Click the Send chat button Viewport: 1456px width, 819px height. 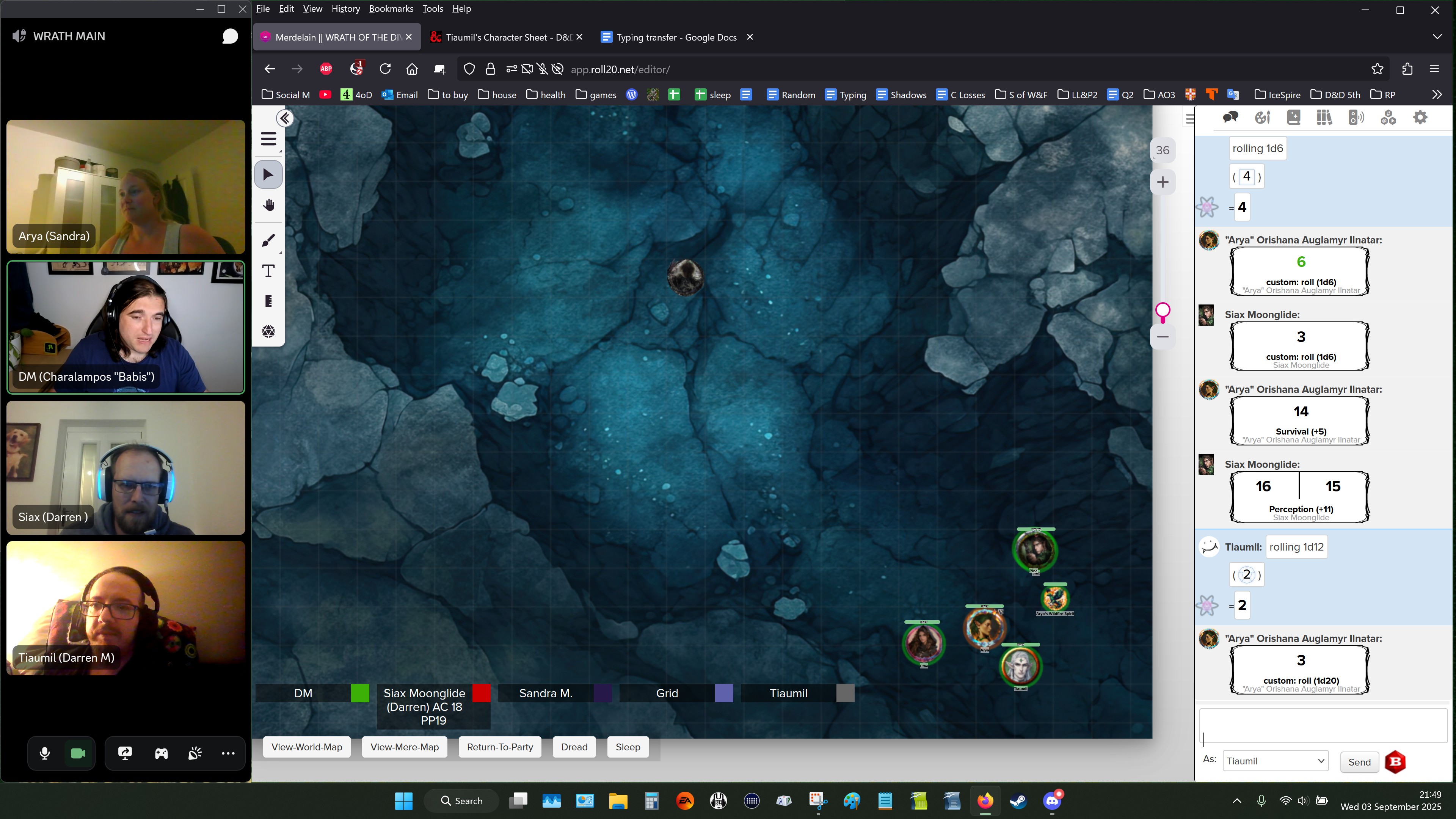tap(1359, 762)
